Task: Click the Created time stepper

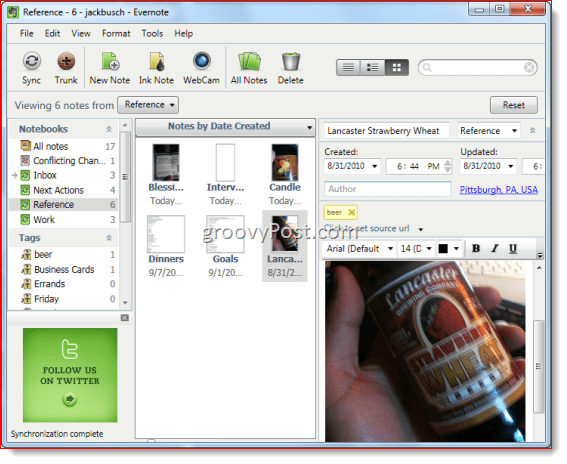Action: [x=448, y=166]
